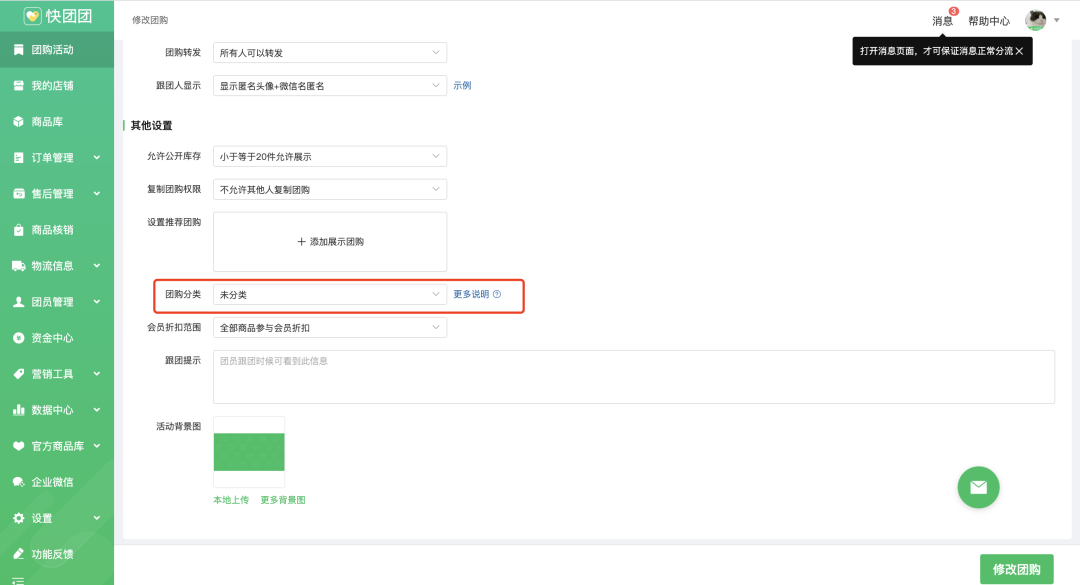1080x585 pixels.
Task: Click the 功能反馈 pencil icon
Action: click(x=19, y=554)
